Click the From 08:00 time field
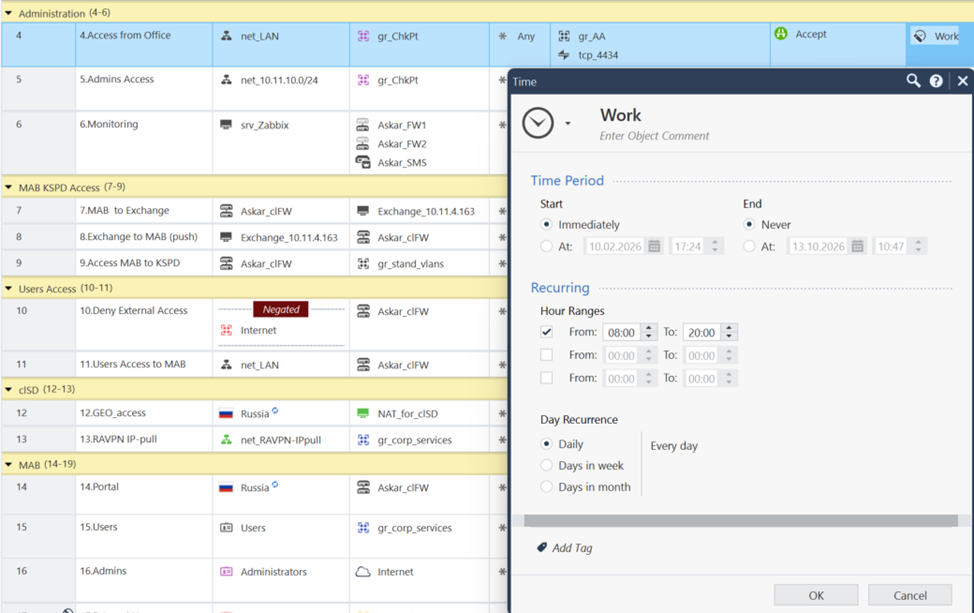Screen dimensions: 974x613 point(622,332)
